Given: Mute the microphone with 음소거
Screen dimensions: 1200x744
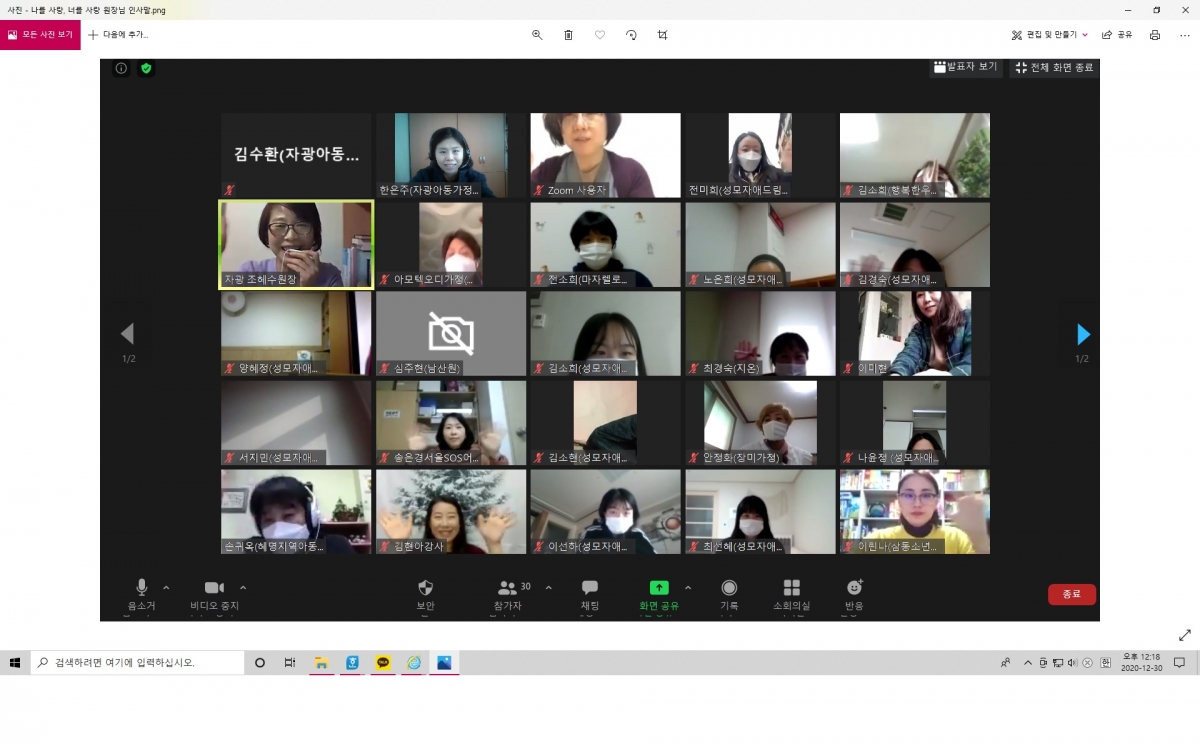Looking at the screenshot, I should (141, 588).
